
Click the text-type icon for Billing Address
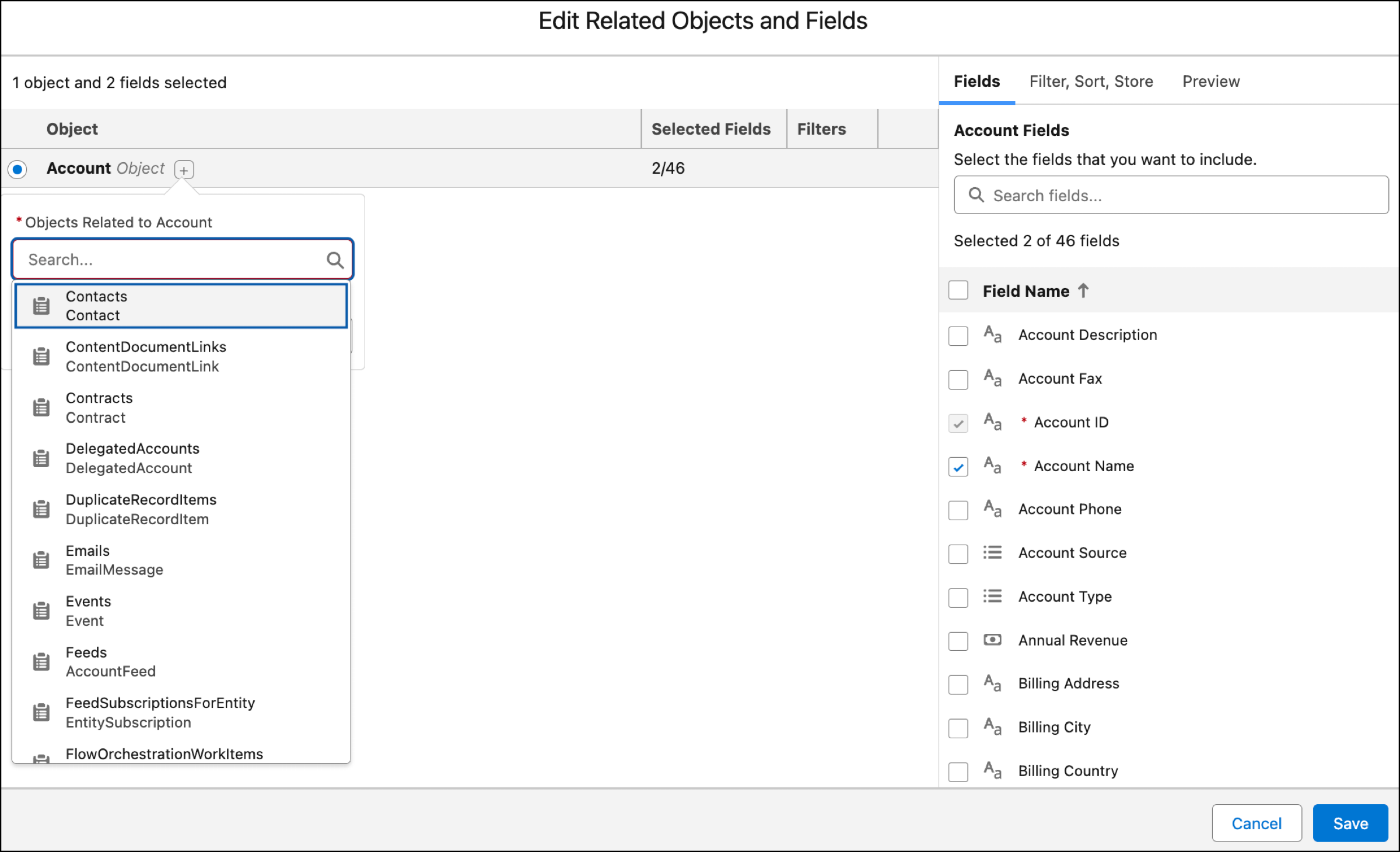992,683
